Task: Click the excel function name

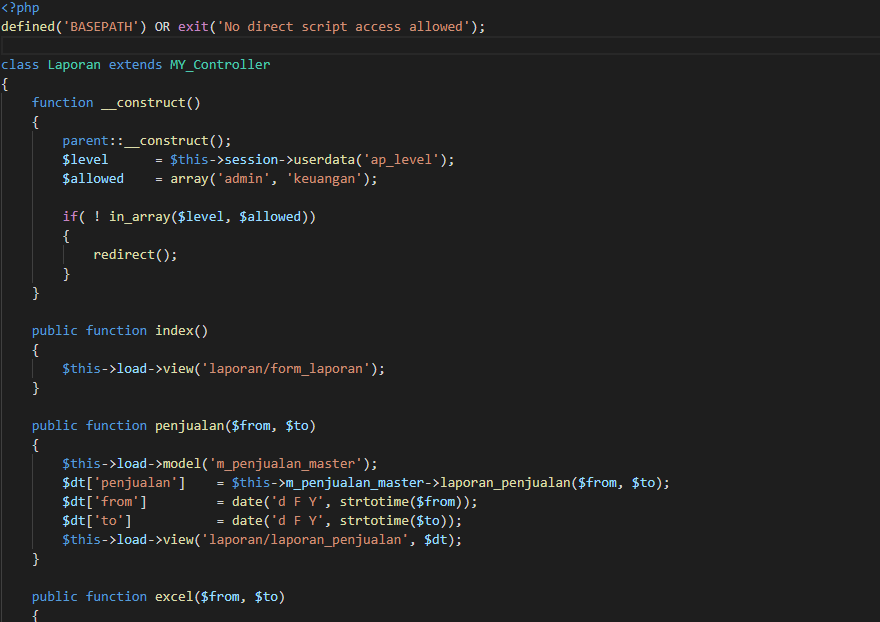Action: click(x=174, y=597)
